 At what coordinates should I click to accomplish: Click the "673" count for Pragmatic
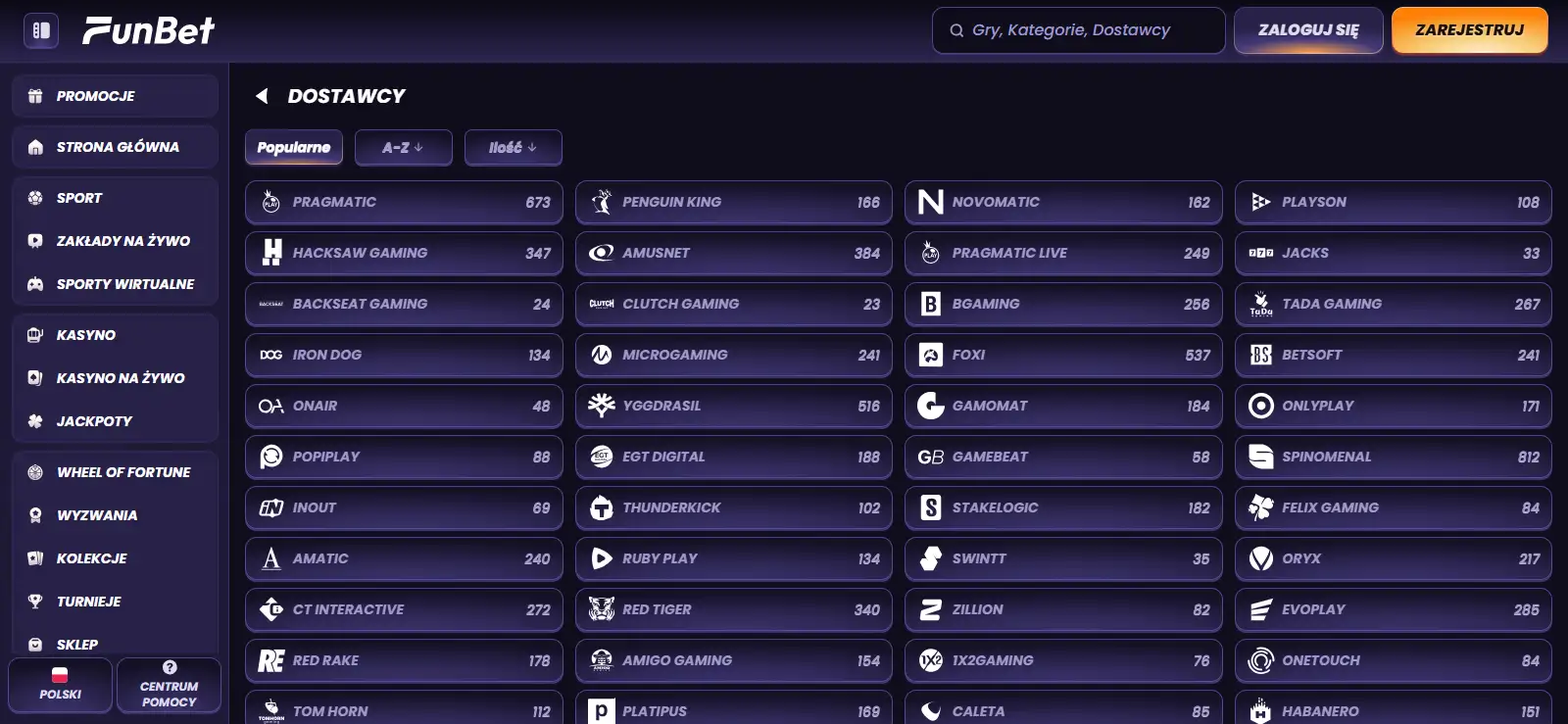(x=538, y=202)
